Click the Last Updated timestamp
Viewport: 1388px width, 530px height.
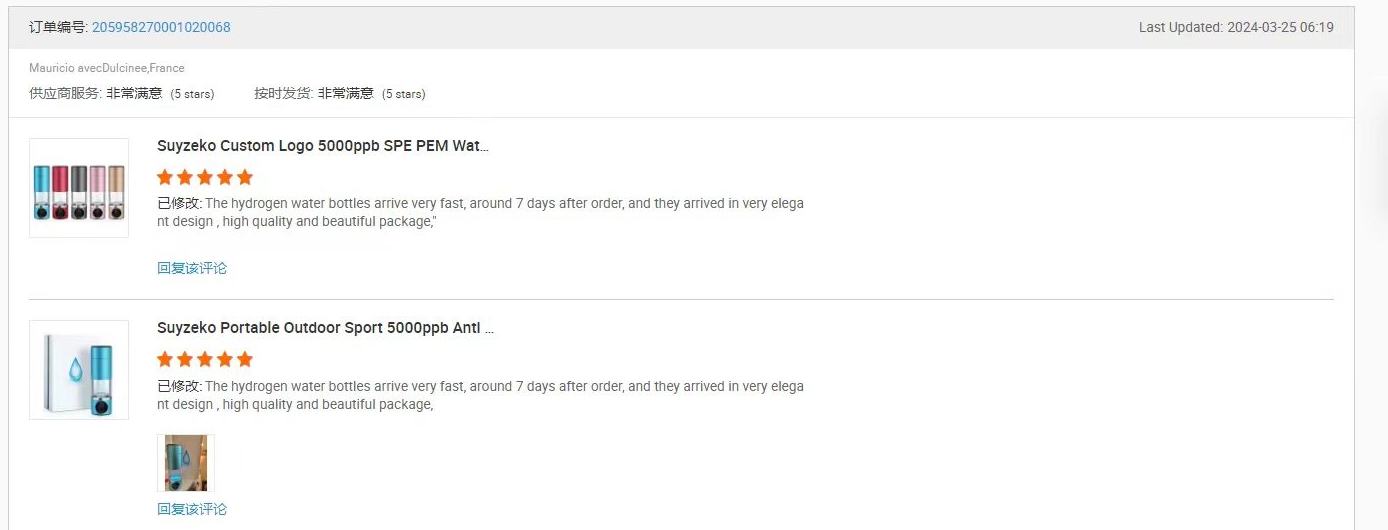(1236, 27)
